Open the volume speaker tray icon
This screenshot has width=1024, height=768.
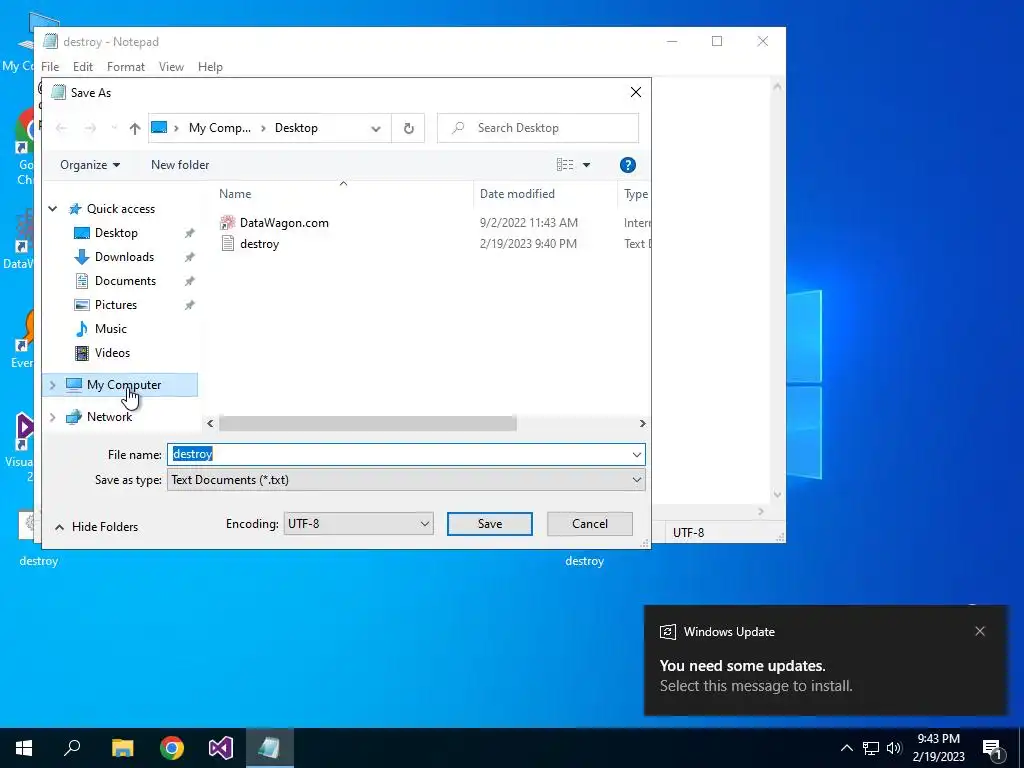tap(894, 748)
